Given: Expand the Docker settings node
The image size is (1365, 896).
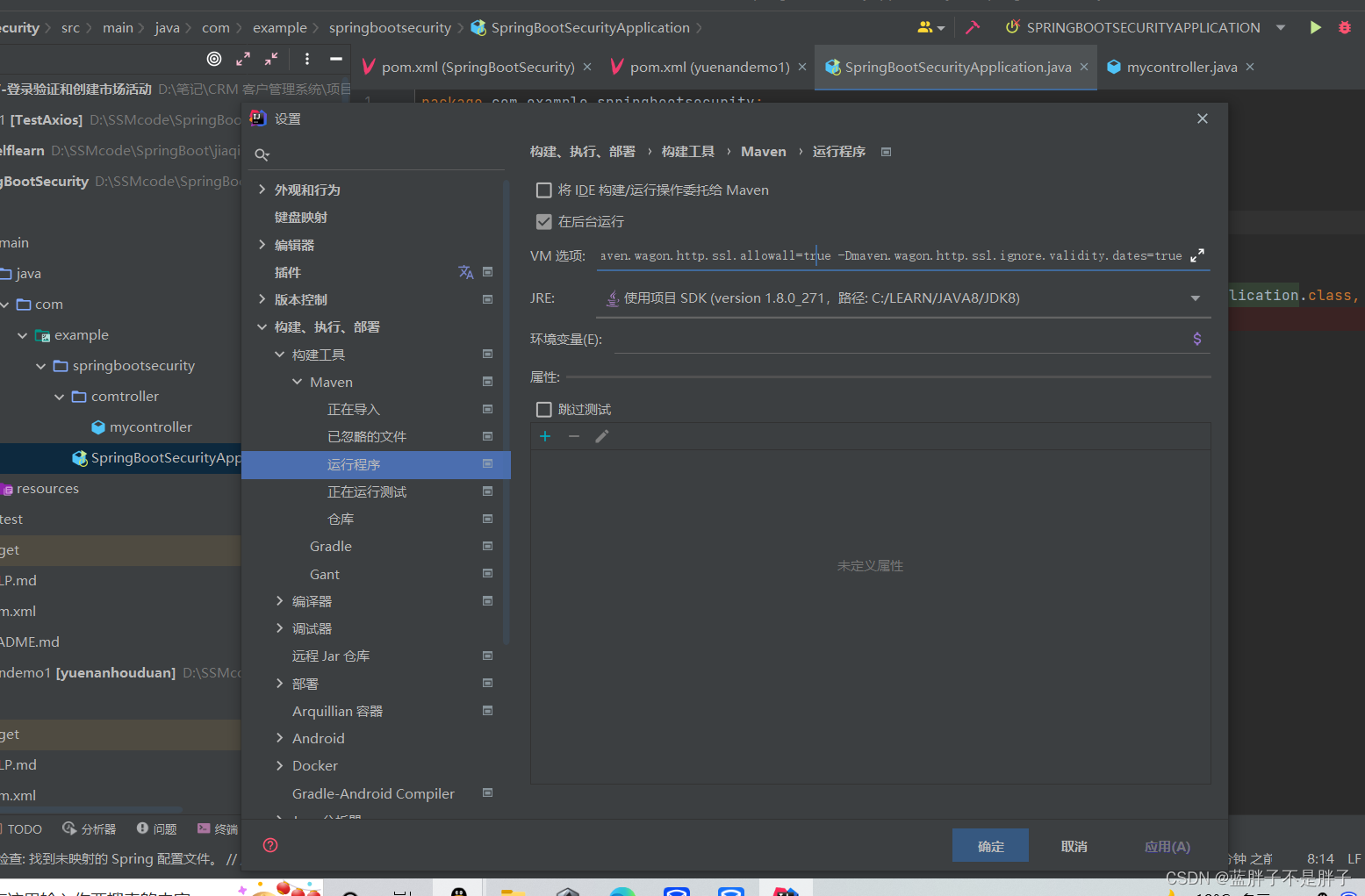Looking at the screenshot, I should click(279, 765).
